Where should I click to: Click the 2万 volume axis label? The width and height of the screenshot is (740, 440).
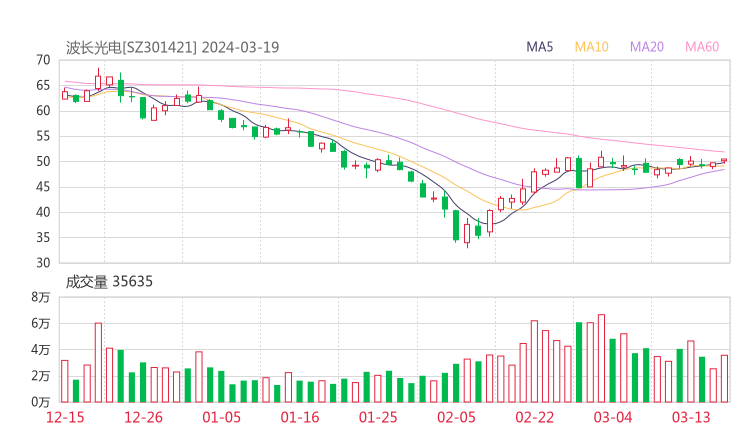41,376
